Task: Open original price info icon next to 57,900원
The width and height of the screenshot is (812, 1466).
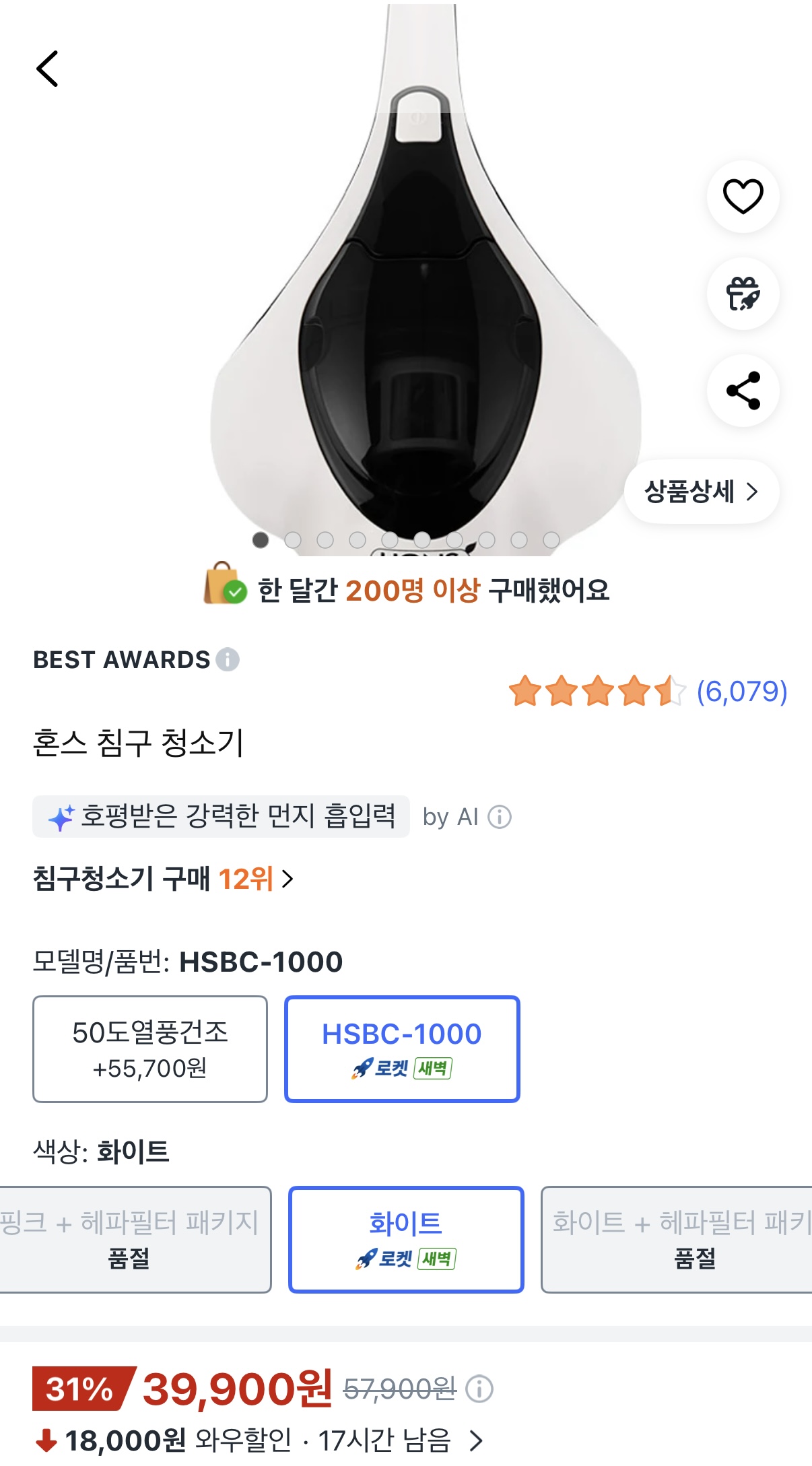Action: coord(479,1389)
